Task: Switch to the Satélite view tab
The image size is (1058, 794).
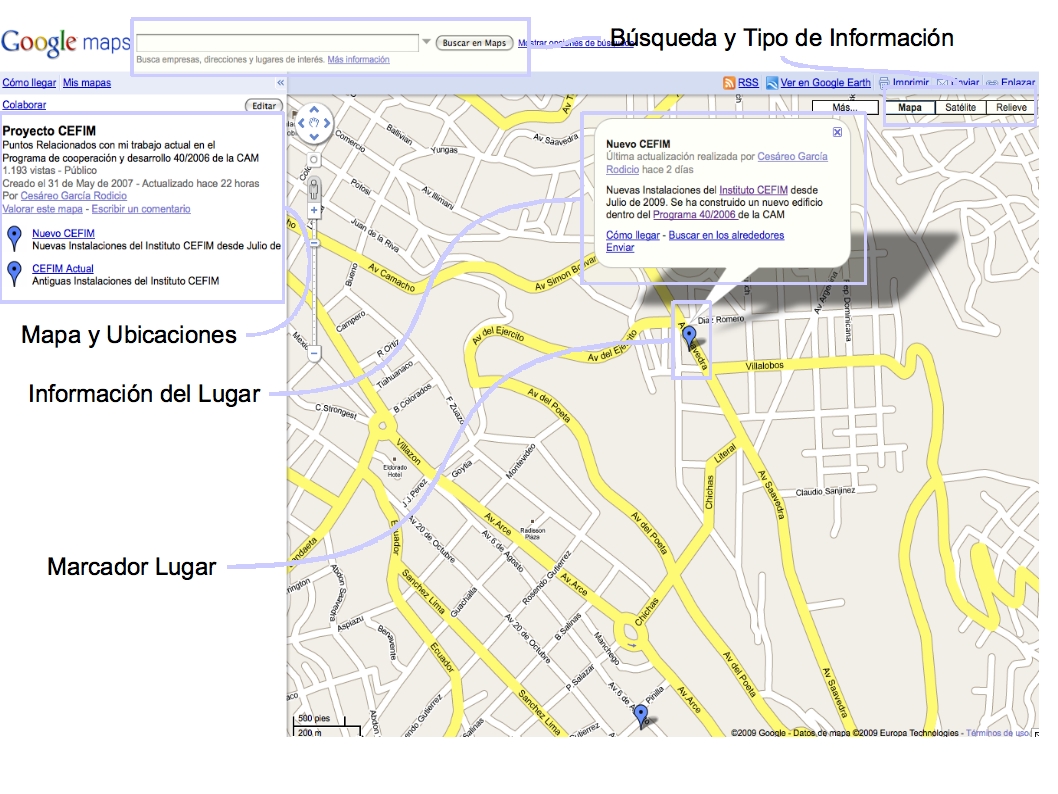Action: tap(960, 107)
